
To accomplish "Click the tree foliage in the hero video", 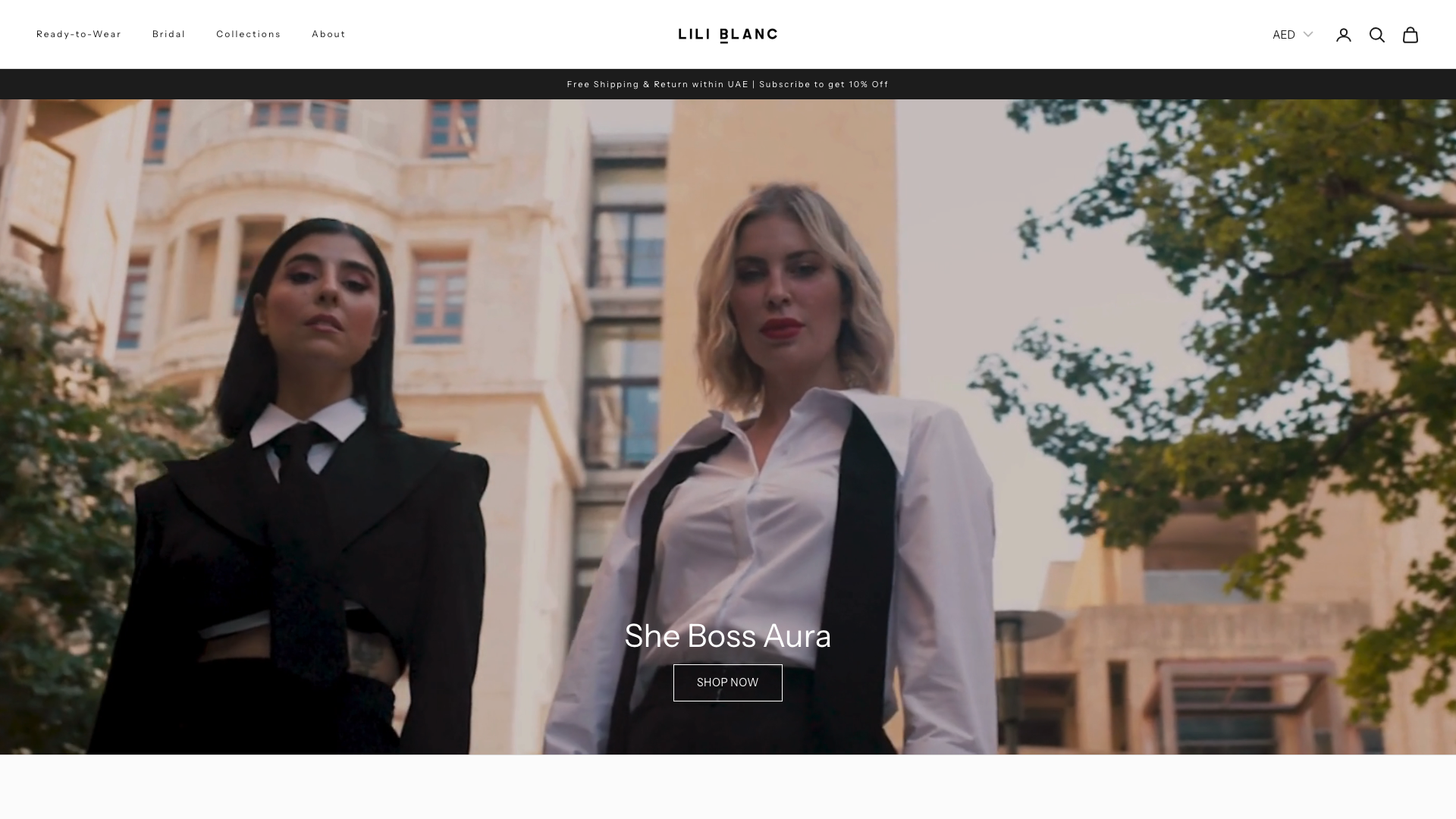I will (x=1244, y=303).
